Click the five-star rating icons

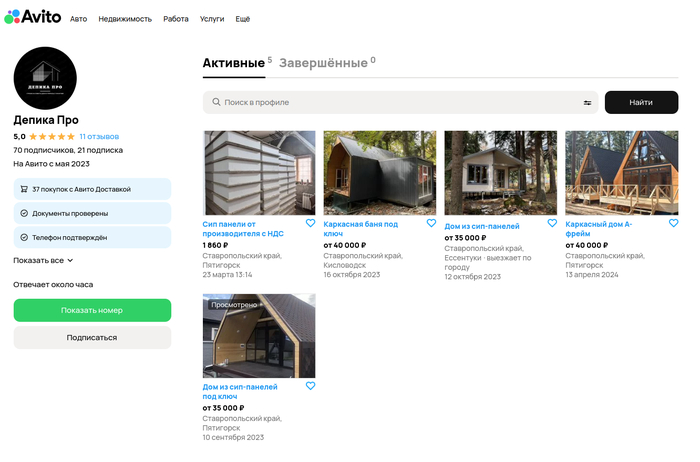(x=52, y=136)
